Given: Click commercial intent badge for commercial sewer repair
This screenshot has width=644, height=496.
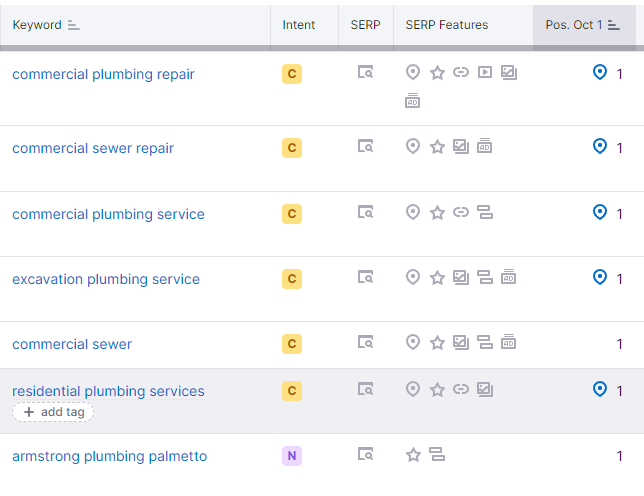Looking at the screenshot, I should (292, 148).
